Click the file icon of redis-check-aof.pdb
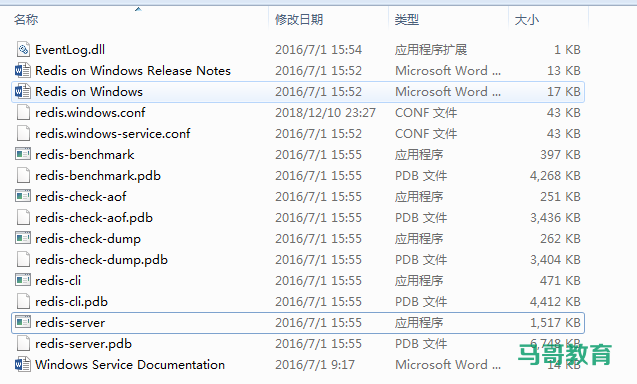637x384 pixels. (x=23, y=218)
